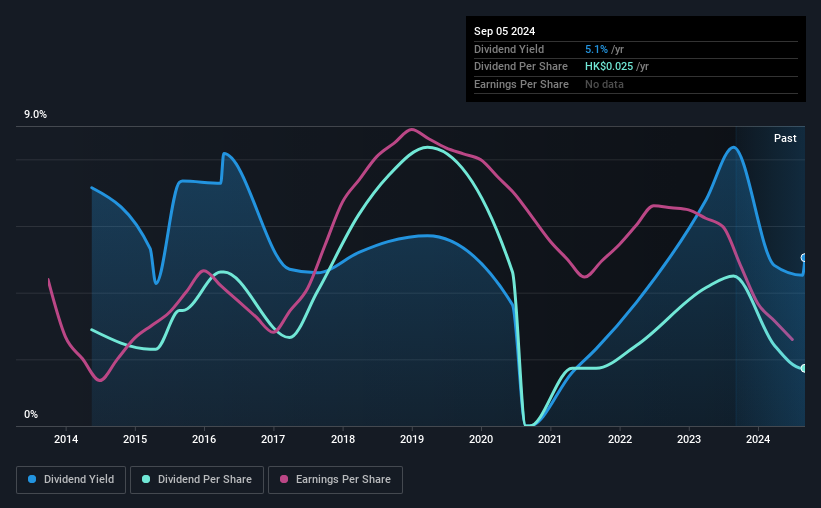Image resolution: width=821 pixels, height=508 pixels.
Task: Click the 2019 x-axis label
Action: [x=412, y=439]
